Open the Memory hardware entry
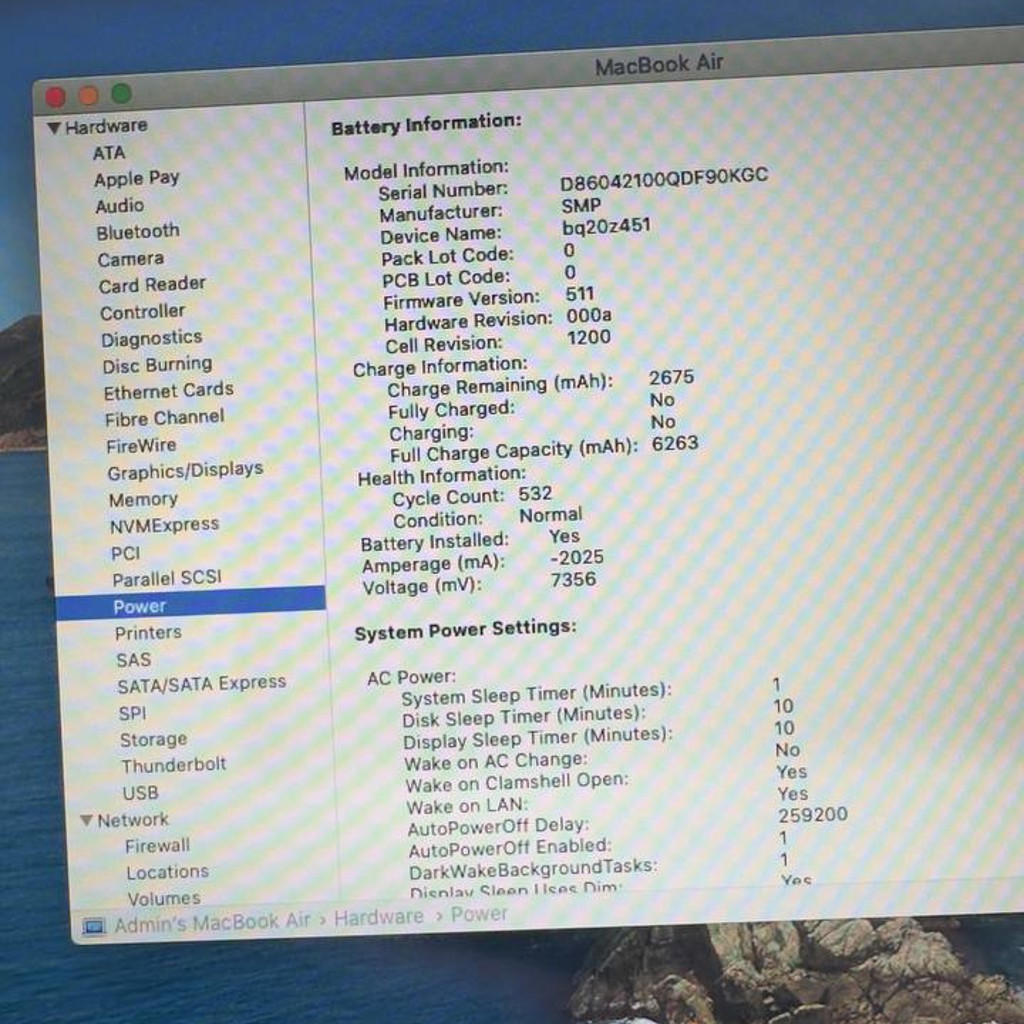Image resolution: width=1024 pixels, height=1024 pixels. pos(143,500)
